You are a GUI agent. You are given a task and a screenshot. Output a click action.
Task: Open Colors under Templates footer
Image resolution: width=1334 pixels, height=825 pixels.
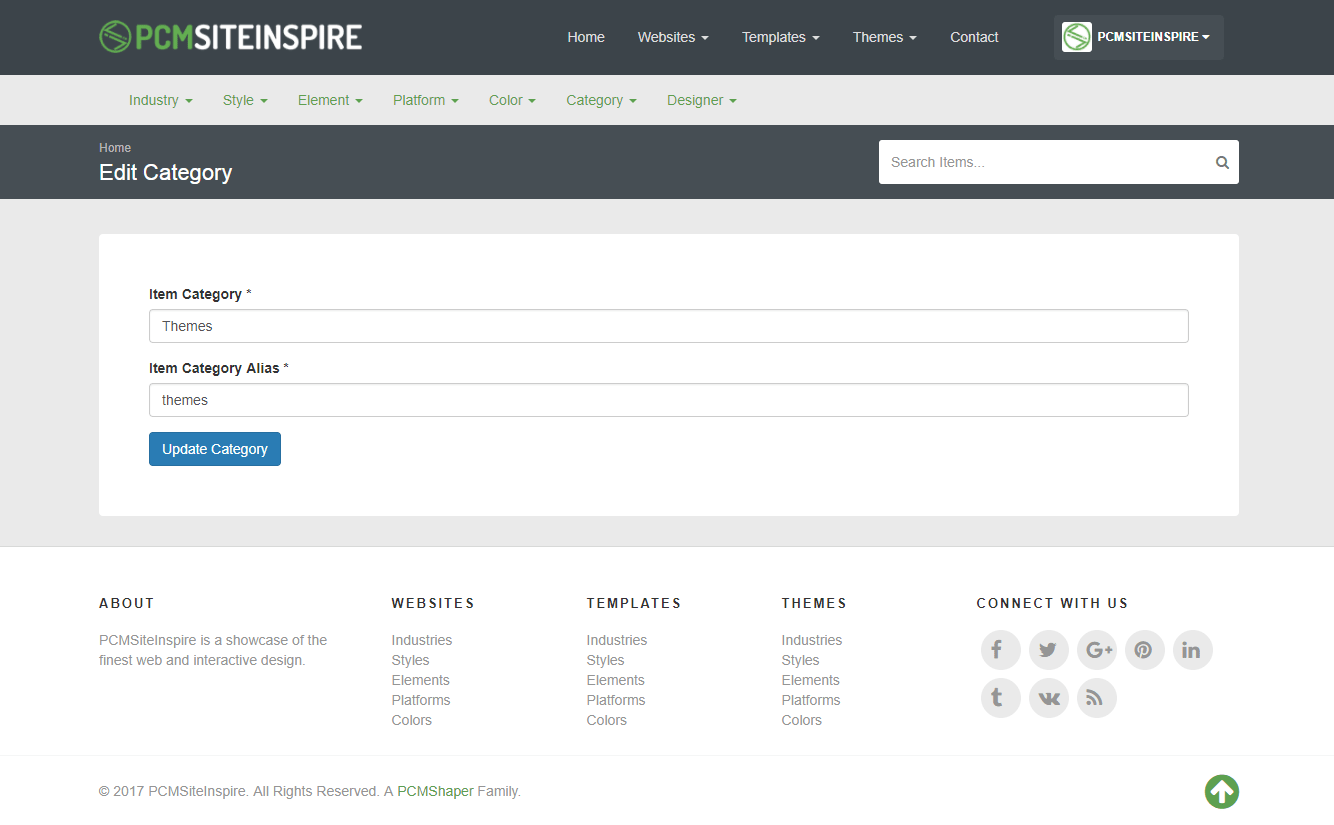coord(607,720)
